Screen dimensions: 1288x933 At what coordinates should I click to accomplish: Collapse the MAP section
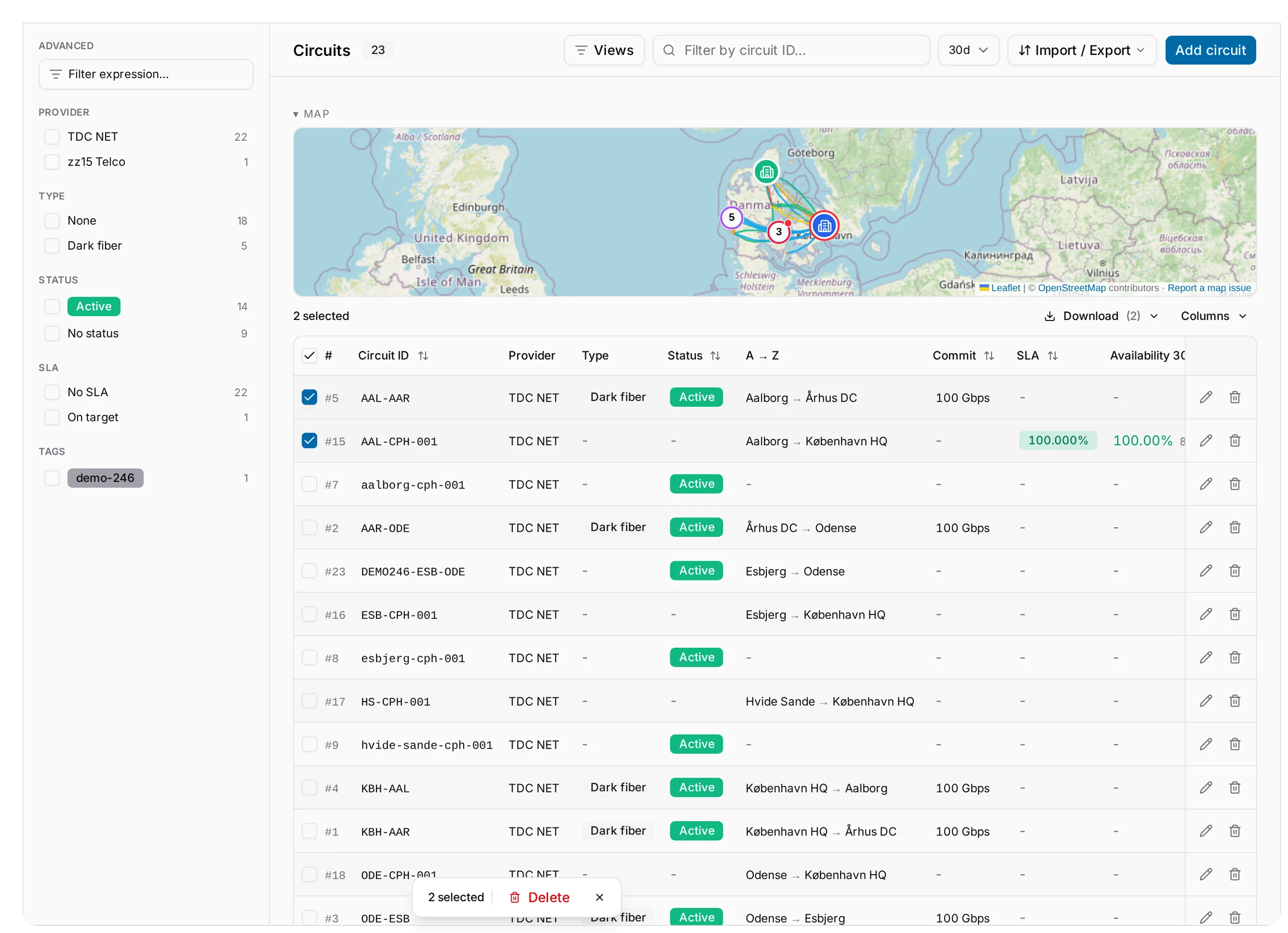[311, 114]
